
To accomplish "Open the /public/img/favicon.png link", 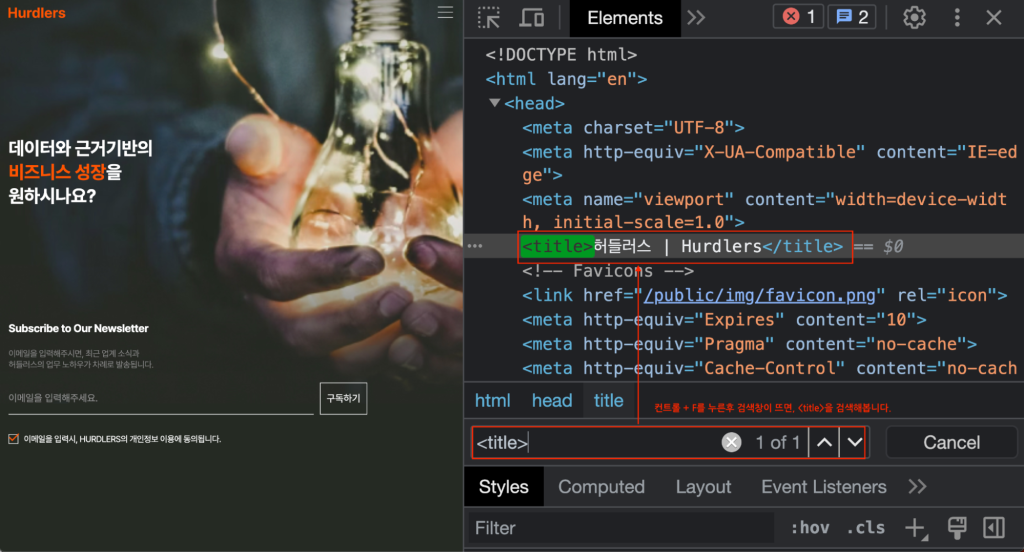I will (760, 295).
